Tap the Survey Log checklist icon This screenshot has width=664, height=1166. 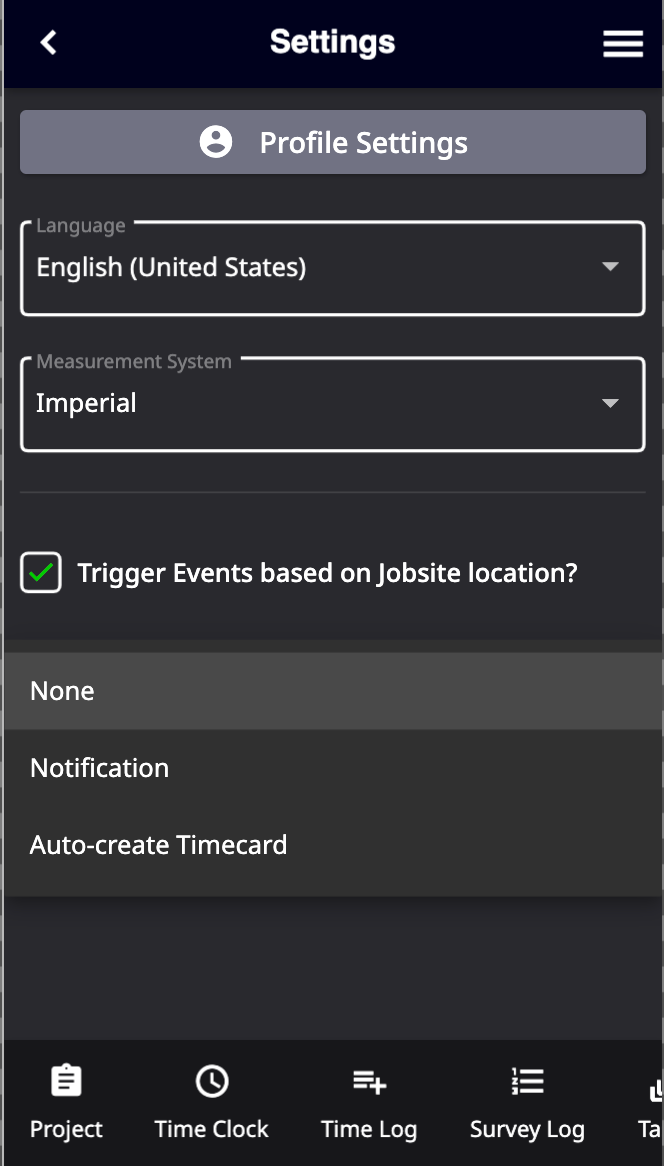click(528, 1080)
